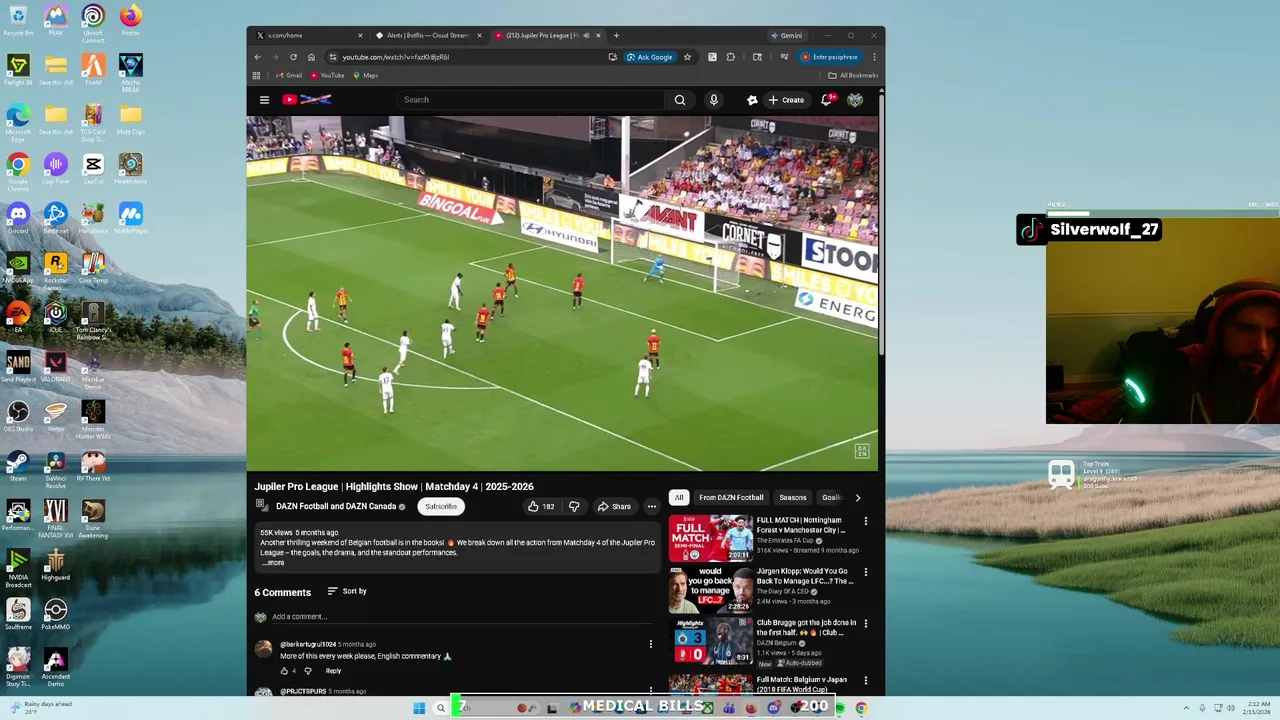Open options menu for Club Brugge video
This screenshot has width=1280, height=720.
(866, 623)
